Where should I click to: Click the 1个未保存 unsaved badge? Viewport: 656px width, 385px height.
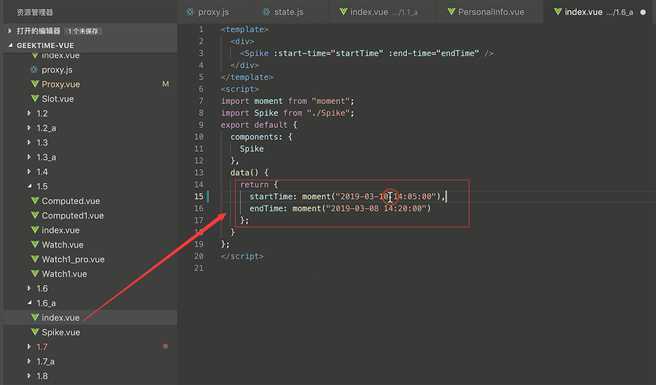[x=83, y=31]
